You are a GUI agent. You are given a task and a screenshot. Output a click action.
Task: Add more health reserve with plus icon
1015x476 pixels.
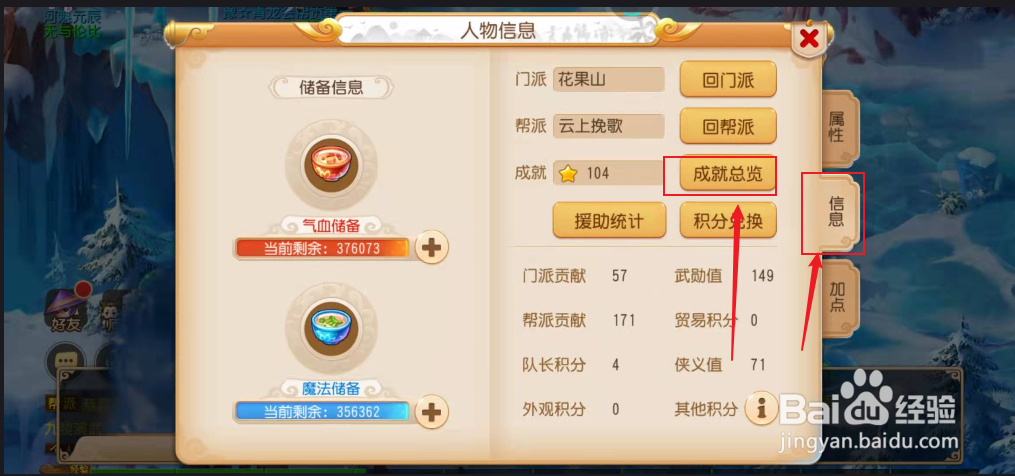[432, 247]
